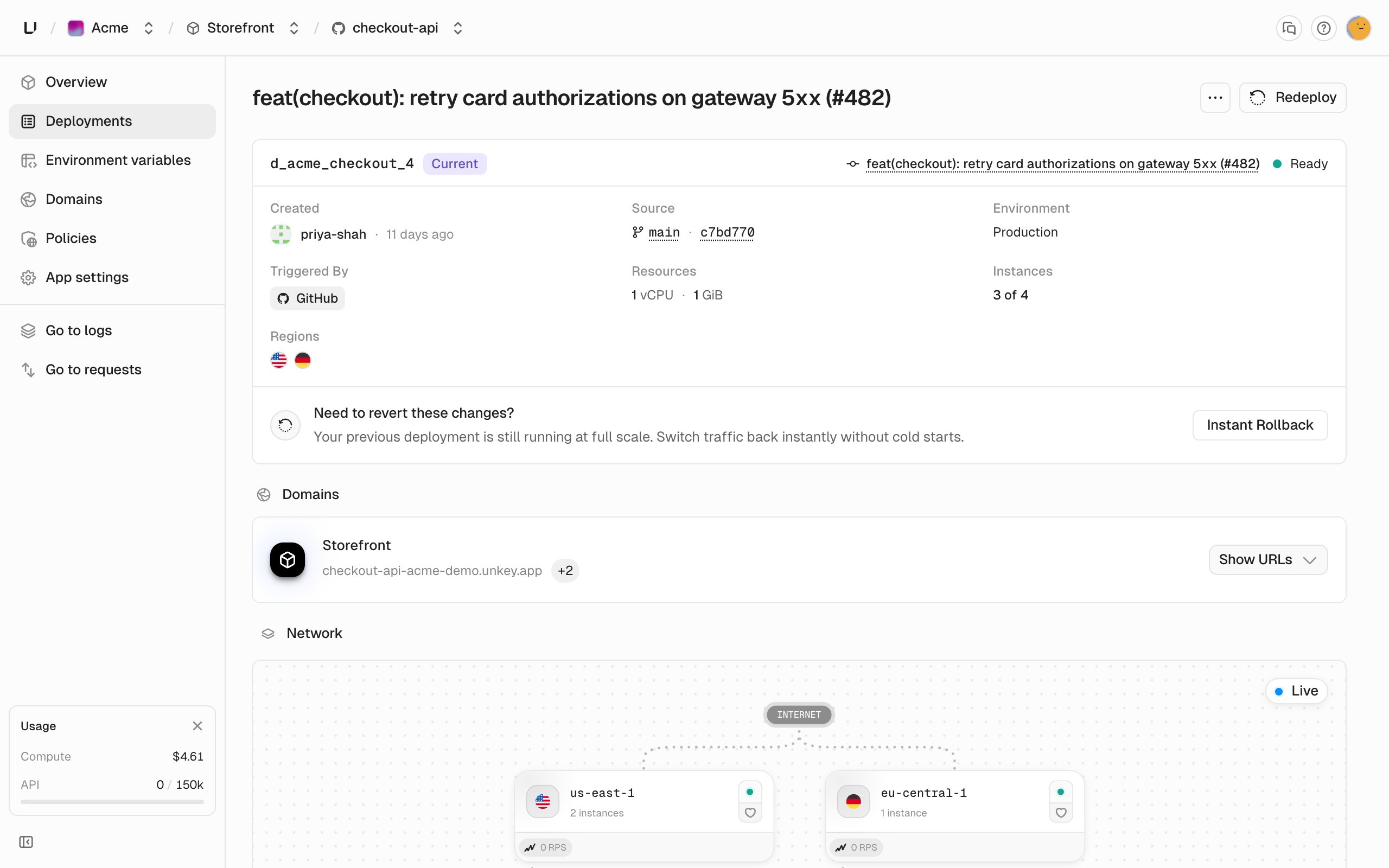Toggle the Live indicator in Network
Image resolution: width=1389 pixels, height=868 pixels.
(x=1297, y=691)
